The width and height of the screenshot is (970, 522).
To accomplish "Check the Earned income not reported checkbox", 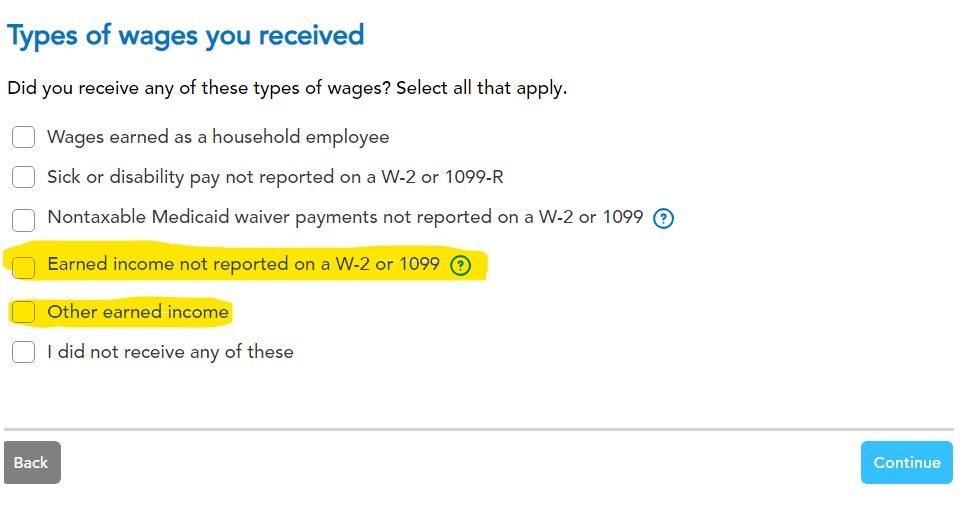I will coord(24,266).
